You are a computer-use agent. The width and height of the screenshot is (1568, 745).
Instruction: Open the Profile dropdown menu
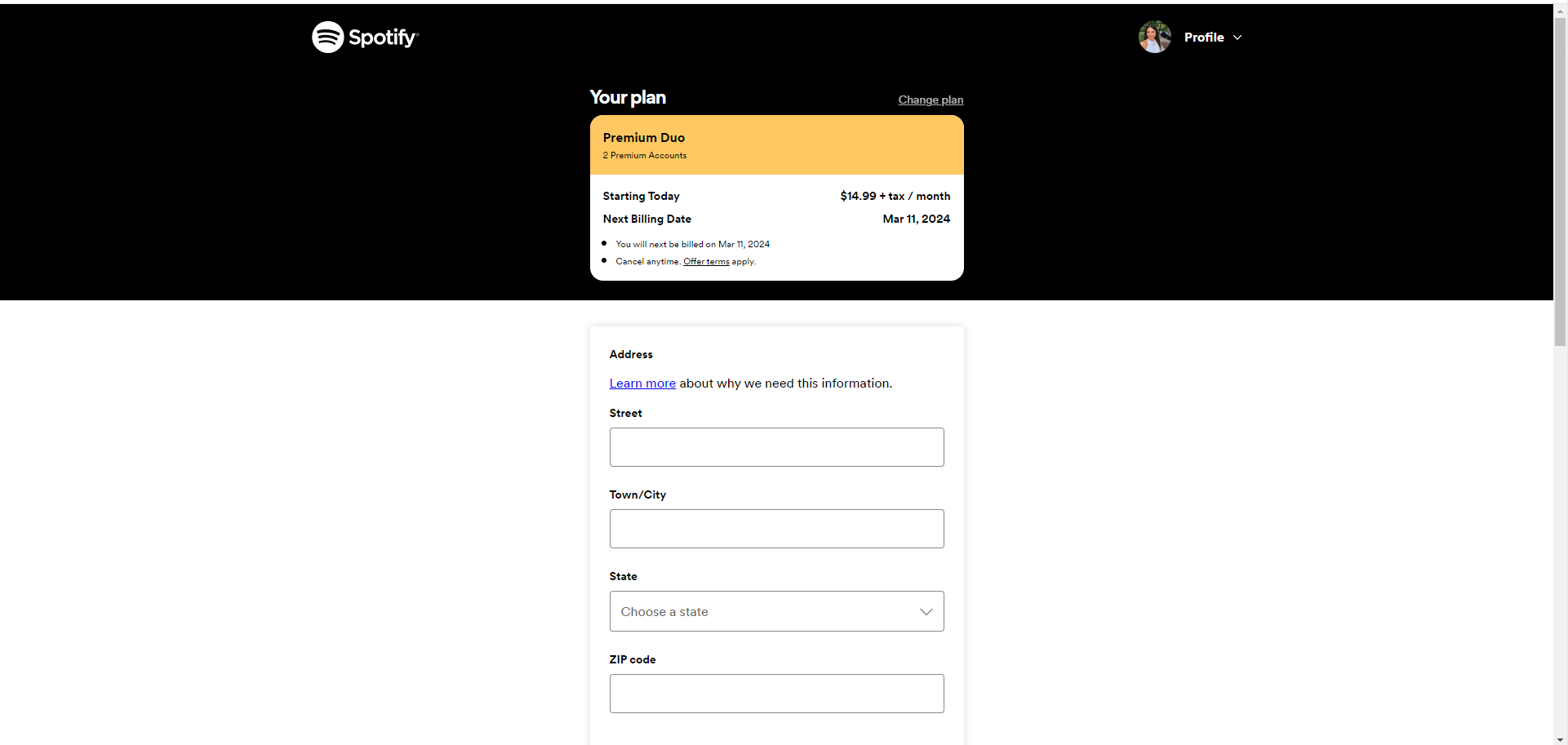1204,37
